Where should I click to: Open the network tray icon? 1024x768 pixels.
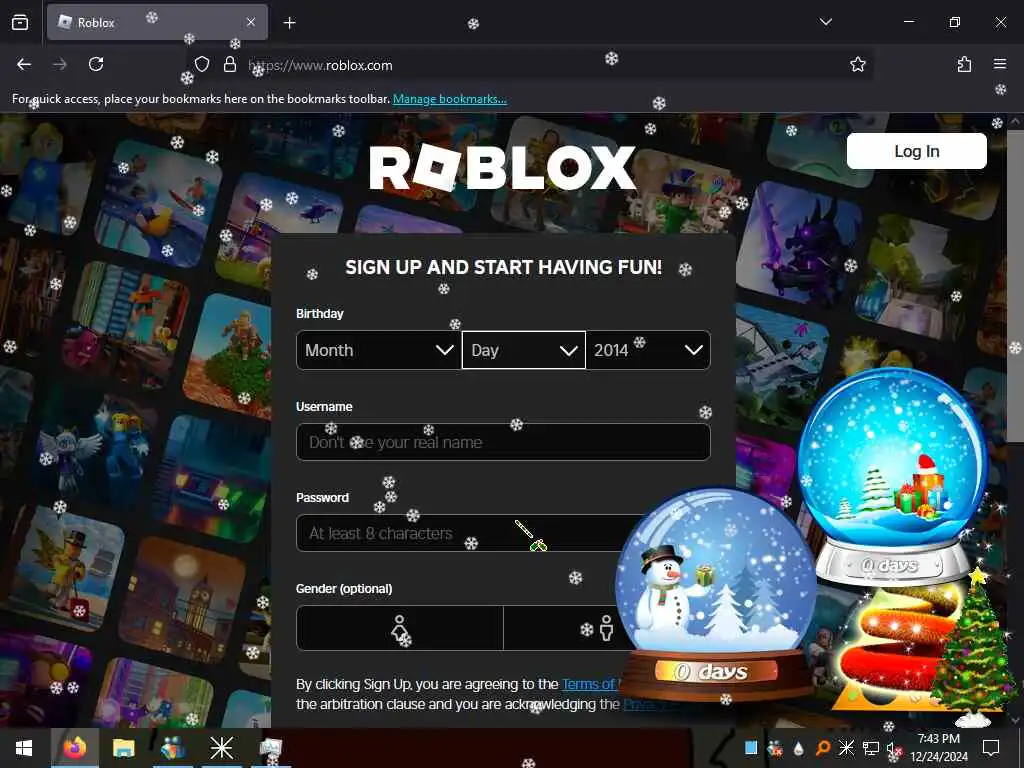pyautogui.click(x=871, y=748)
